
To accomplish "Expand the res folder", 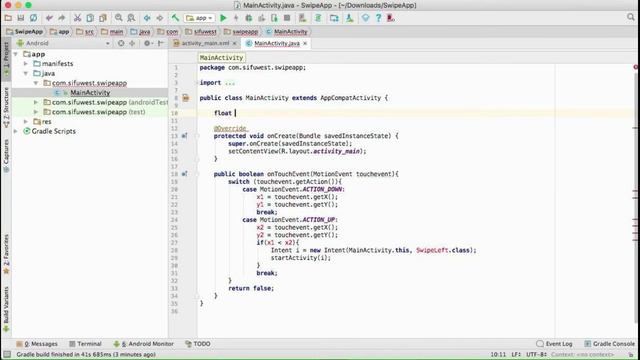I will 26,121.
